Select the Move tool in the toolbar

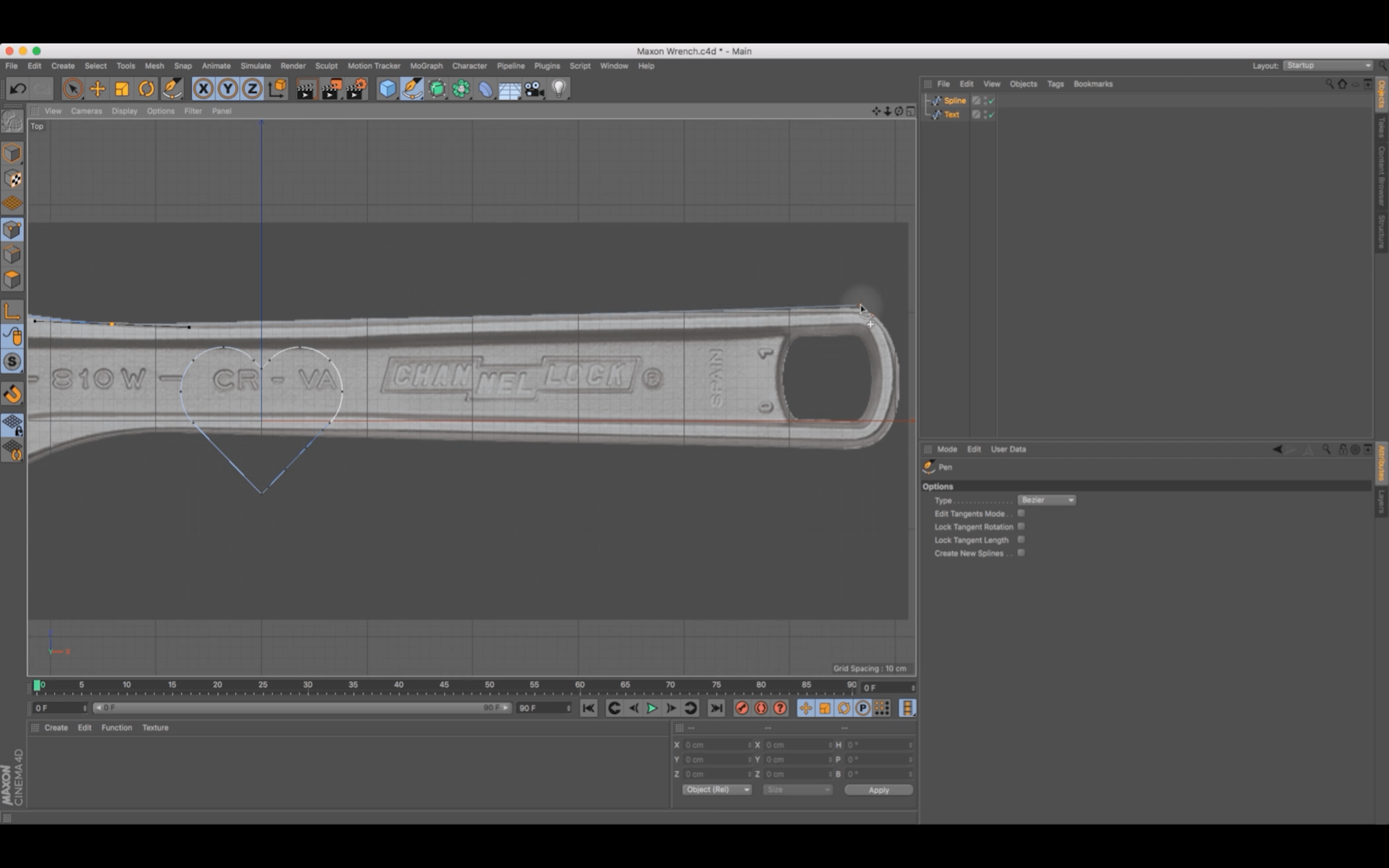98,88
